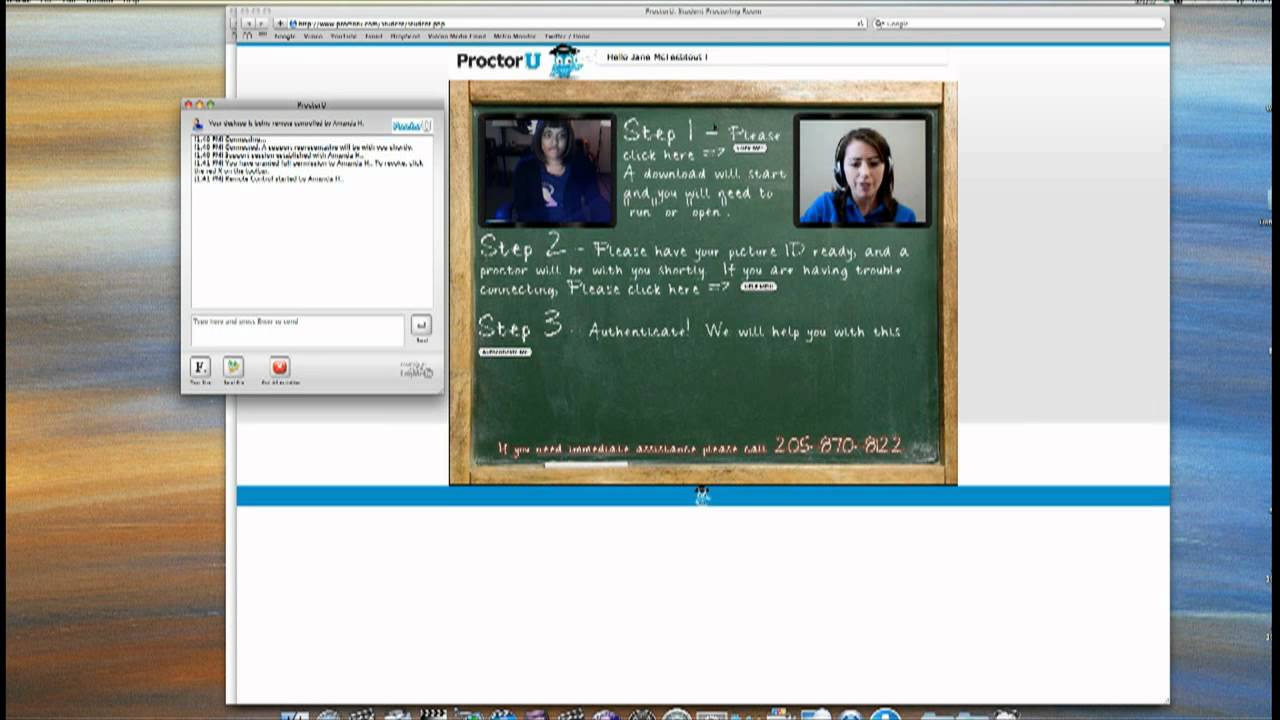Click the ProctorU owl mascot icon
Screen dimensions: 1280x720
click(565, 61)
